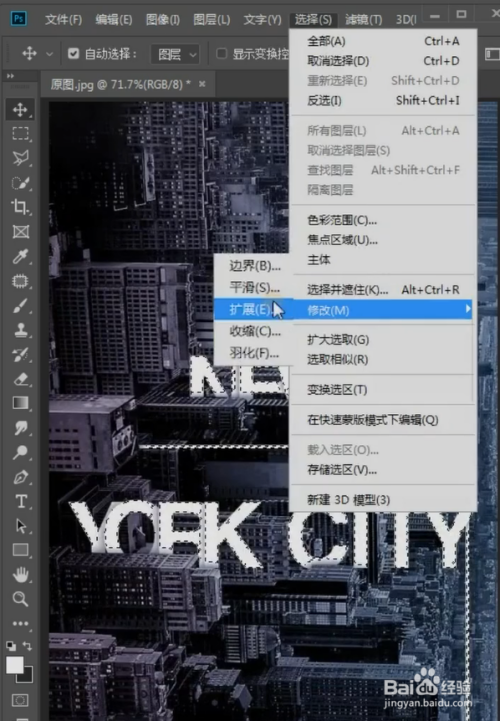Expand tool preset arrow beside Move icon
The image size is (500, 721).
[x=49, y=54]
